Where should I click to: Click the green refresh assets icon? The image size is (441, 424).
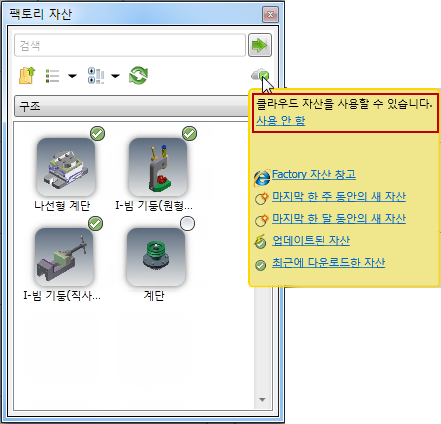[138, 75]
